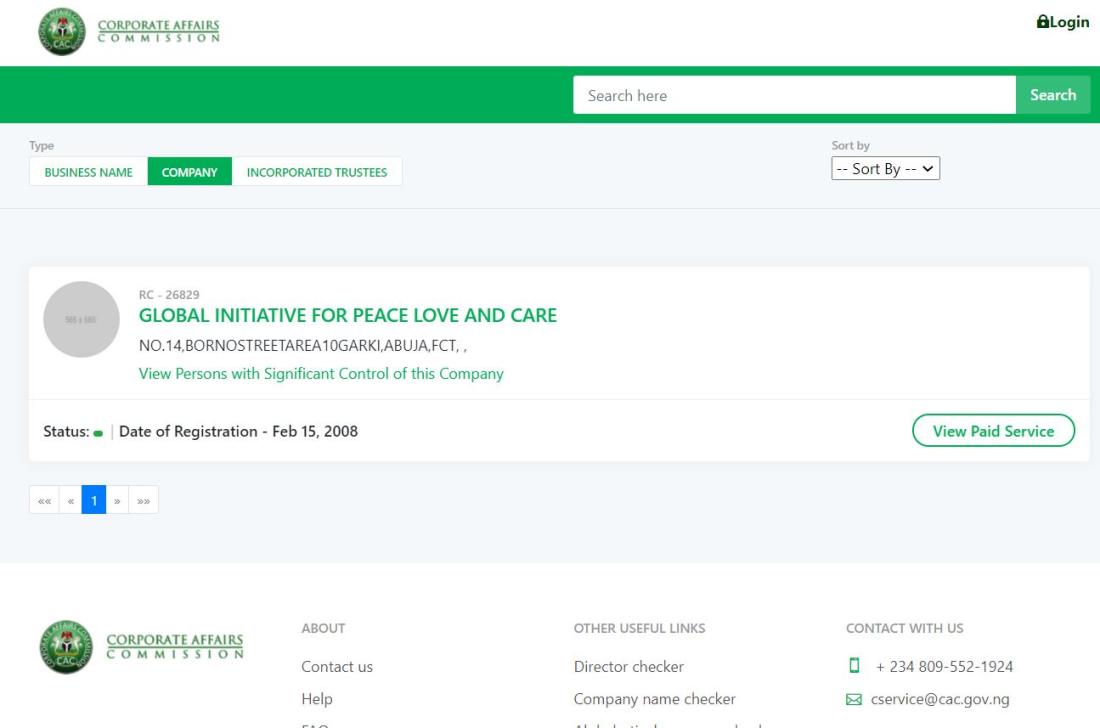The height and width of the screenshot is (728, 1100).
Task: Click the address NO.14,BORNOSTREETAREA10GARKI text
Action: click(302, 345)
